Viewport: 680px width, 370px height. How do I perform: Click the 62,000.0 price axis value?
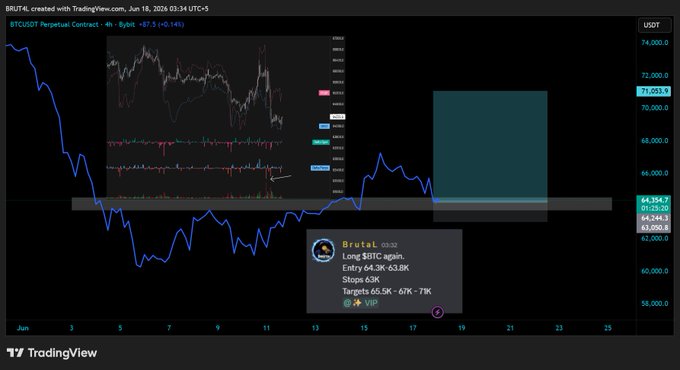(655, 238)
